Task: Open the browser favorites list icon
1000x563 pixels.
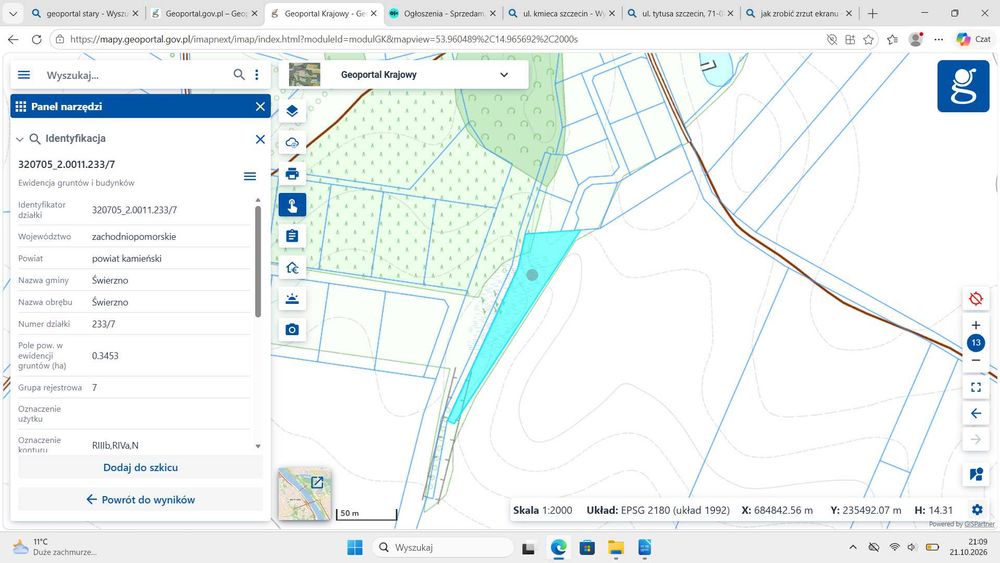Action: [x=892, y=40]
